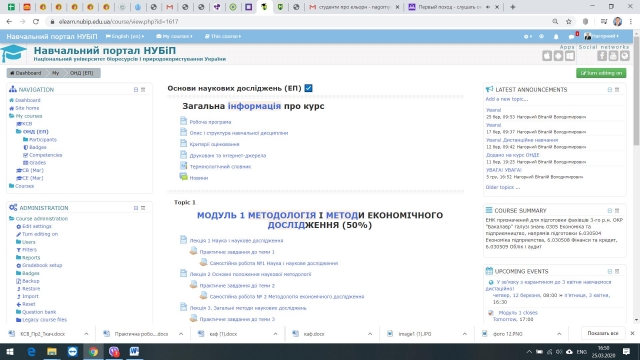Click the Android app icon
The width and height of the screenshot is (640, 360).
pos(558,56)
